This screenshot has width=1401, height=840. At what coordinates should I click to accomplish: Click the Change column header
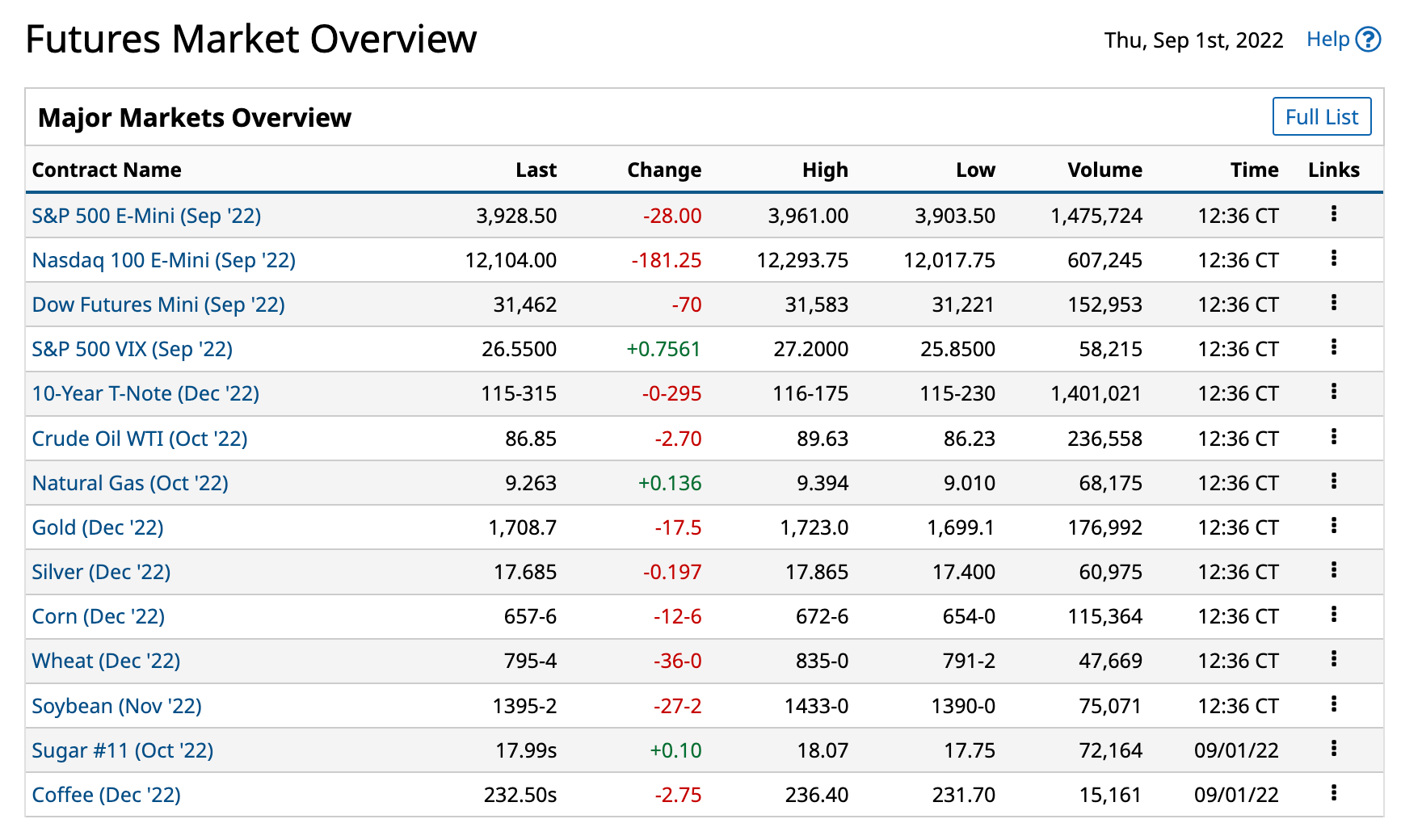[663, 170]
